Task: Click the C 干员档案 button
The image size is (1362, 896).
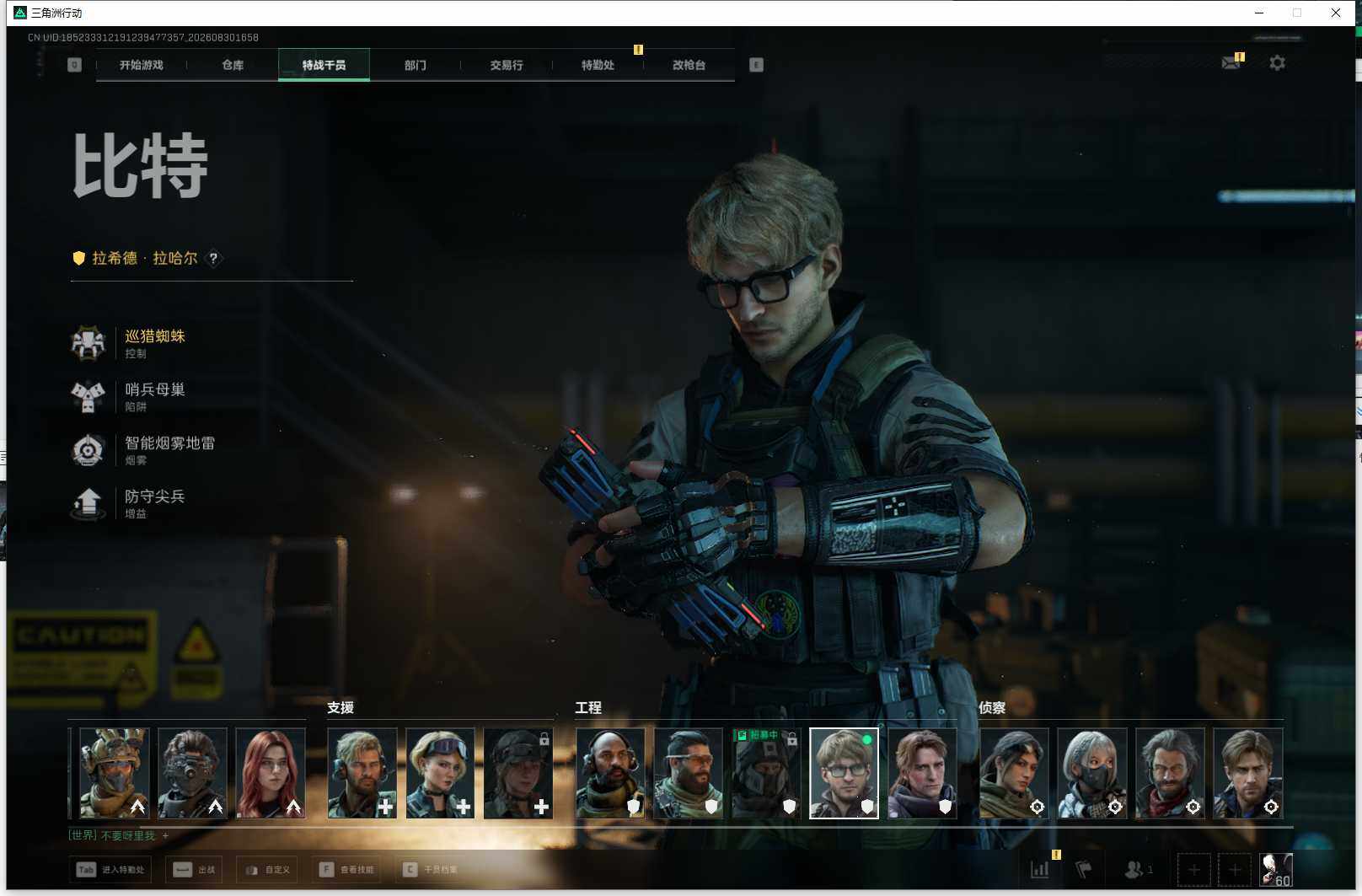Action: 431,870
